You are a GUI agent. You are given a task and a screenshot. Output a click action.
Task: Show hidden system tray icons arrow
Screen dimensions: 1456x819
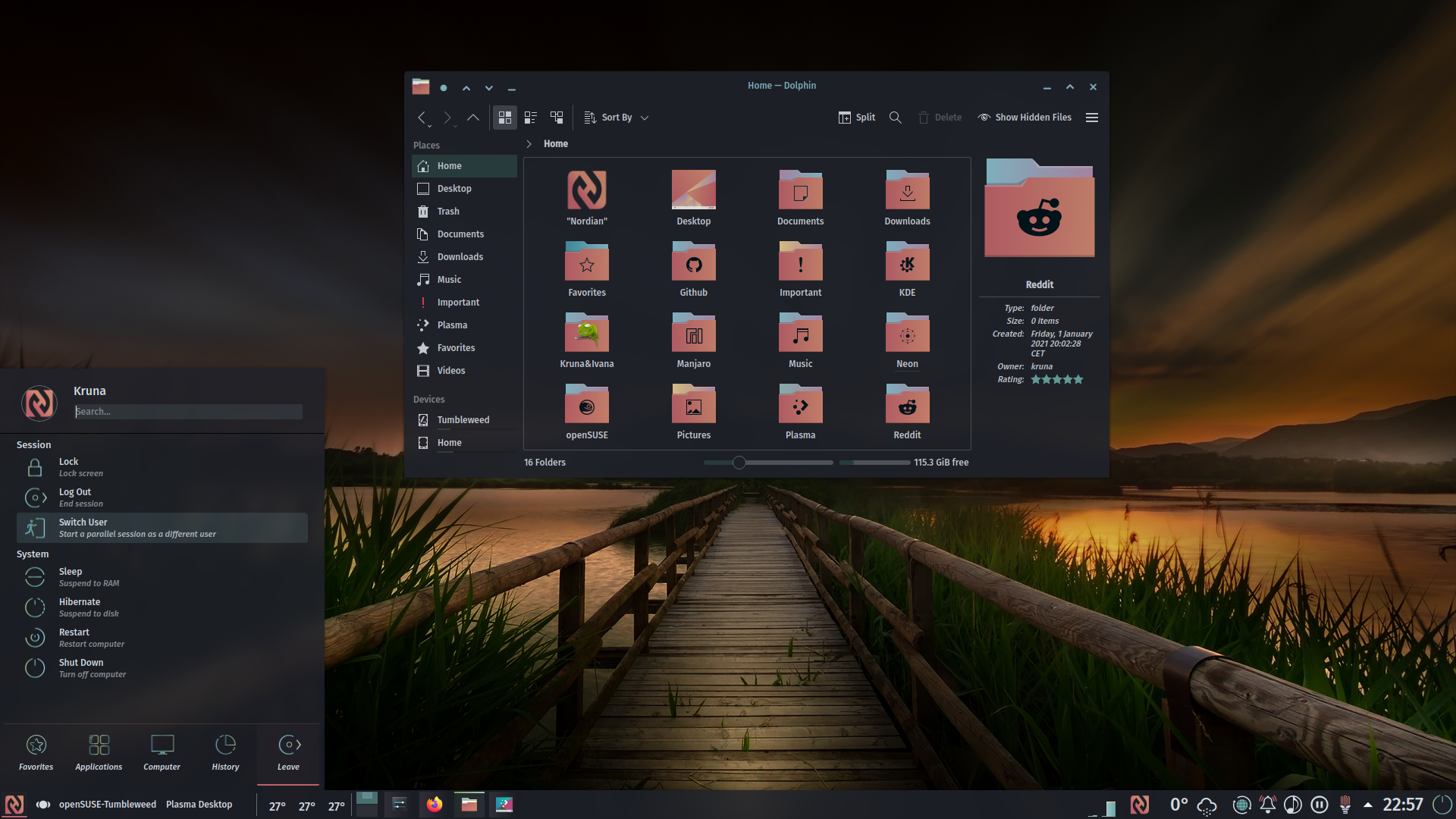pyautogui.click(x=1368, y=805)
